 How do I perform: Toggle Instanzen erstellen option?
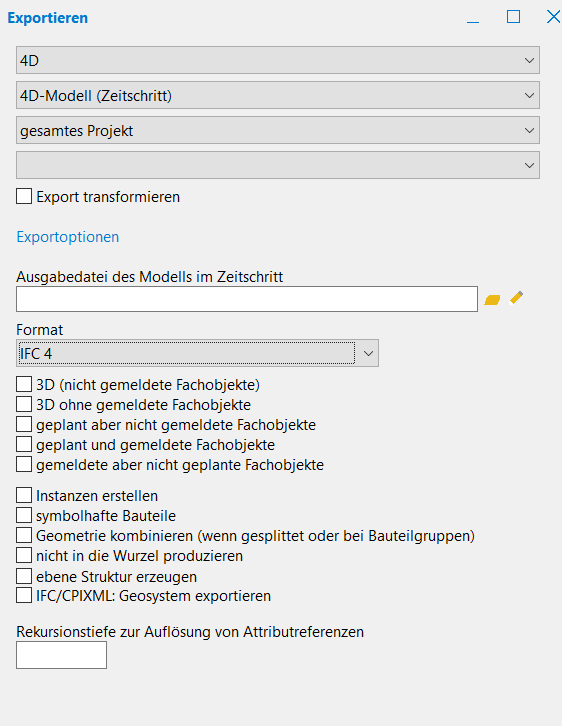[x=24, y=495]
